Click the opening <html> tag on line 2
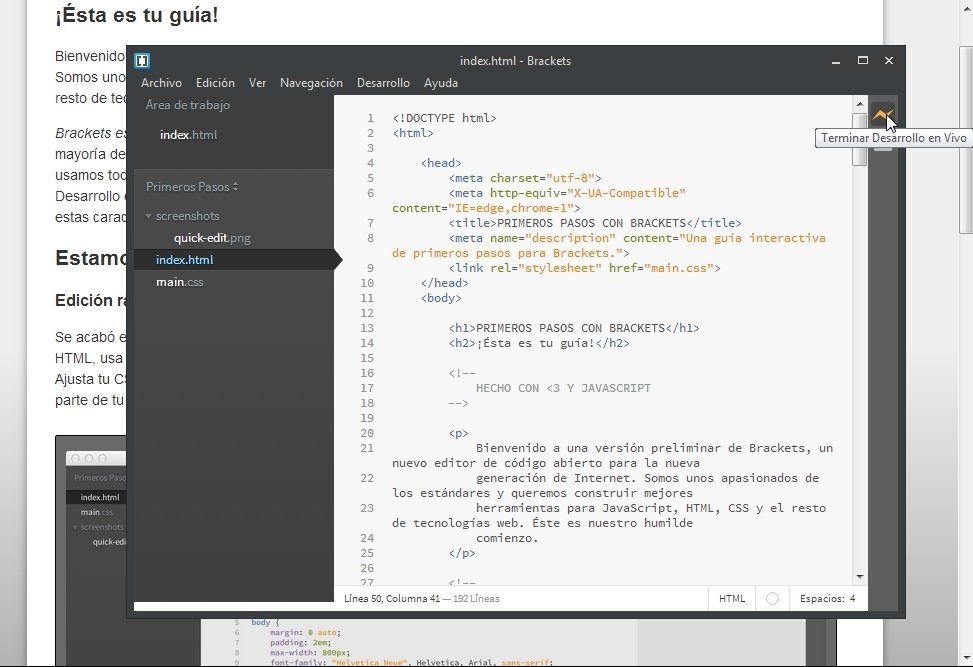 coord(413,133)
